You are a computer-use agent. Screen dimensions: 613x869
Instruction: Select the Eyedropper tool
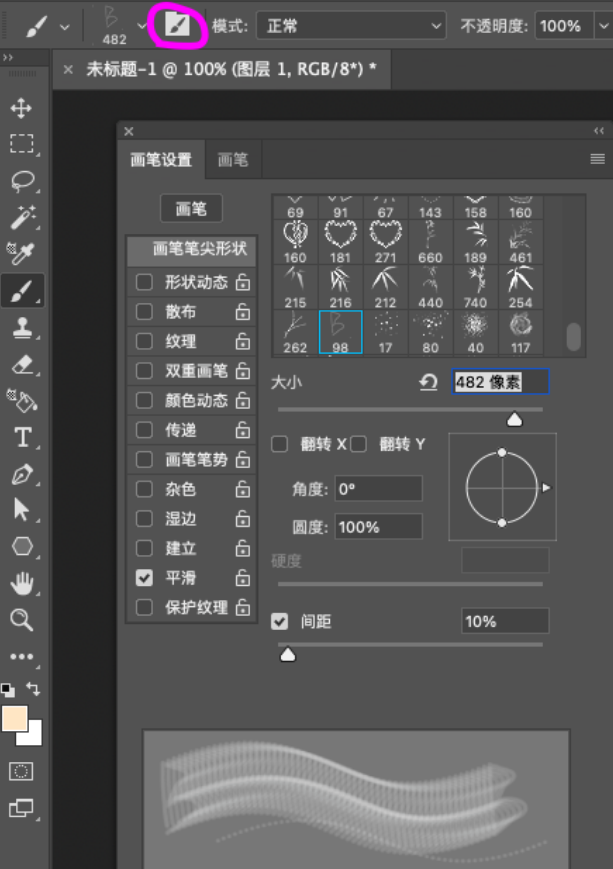click(x=21, y=253)
